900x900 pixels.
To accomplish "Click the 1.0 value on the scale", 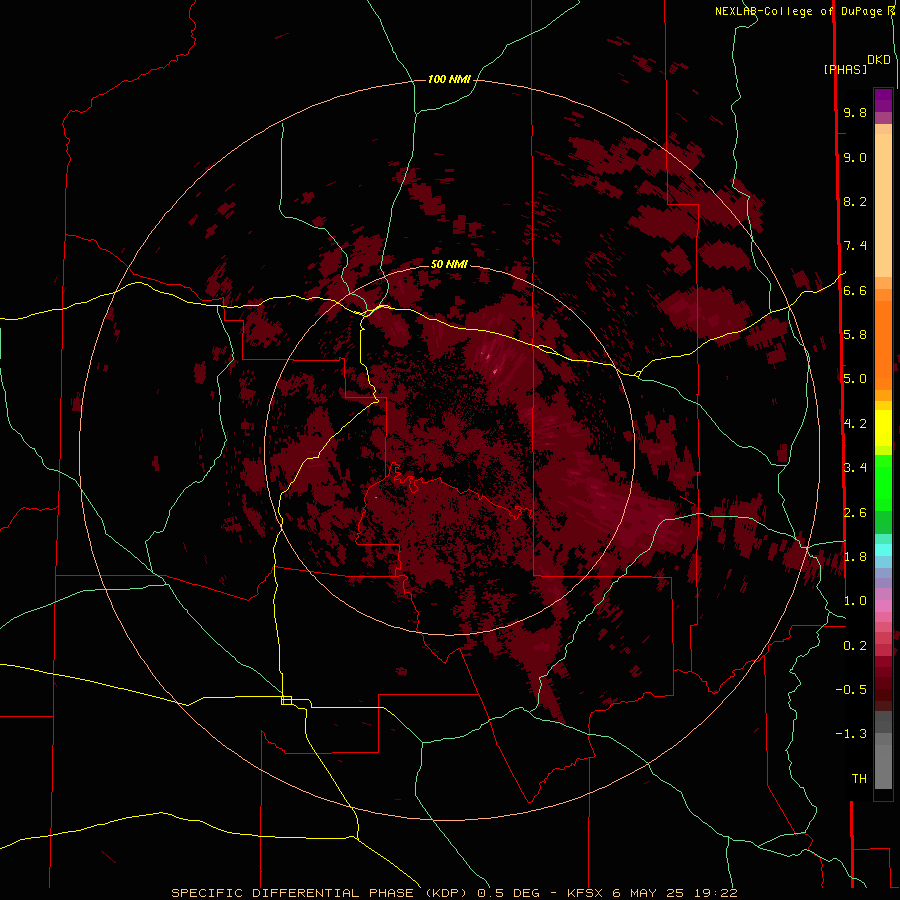I will click(x=855, y=601).
